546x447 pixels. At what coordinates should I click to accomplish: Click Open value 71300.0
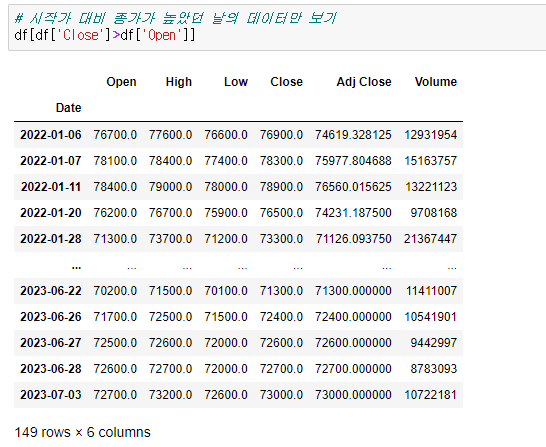(x=115, y=239)
